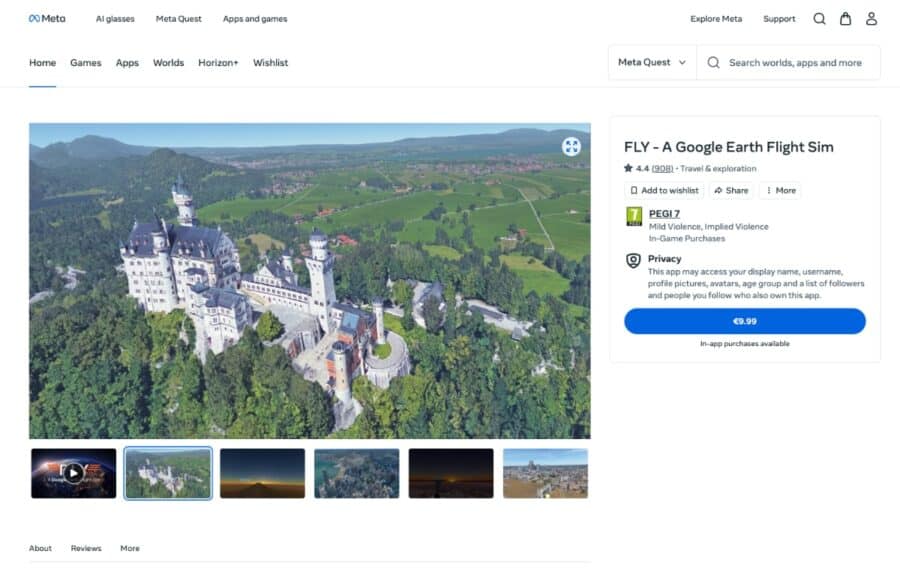Buy the app for €9.99
The image size is (900, 572).
tap(744, 321)
